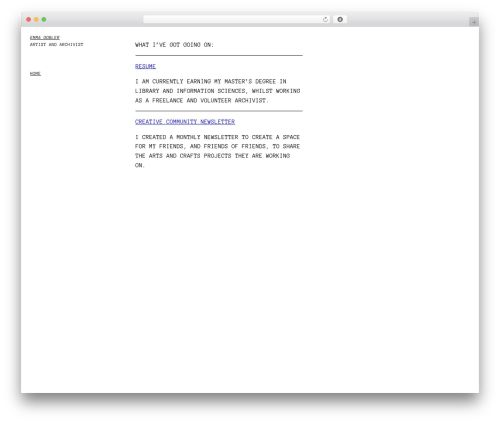The width and height of the screenshot is (500, 423).
Task: Click the paragraph about the monthly newsletter
Action: 217,151
